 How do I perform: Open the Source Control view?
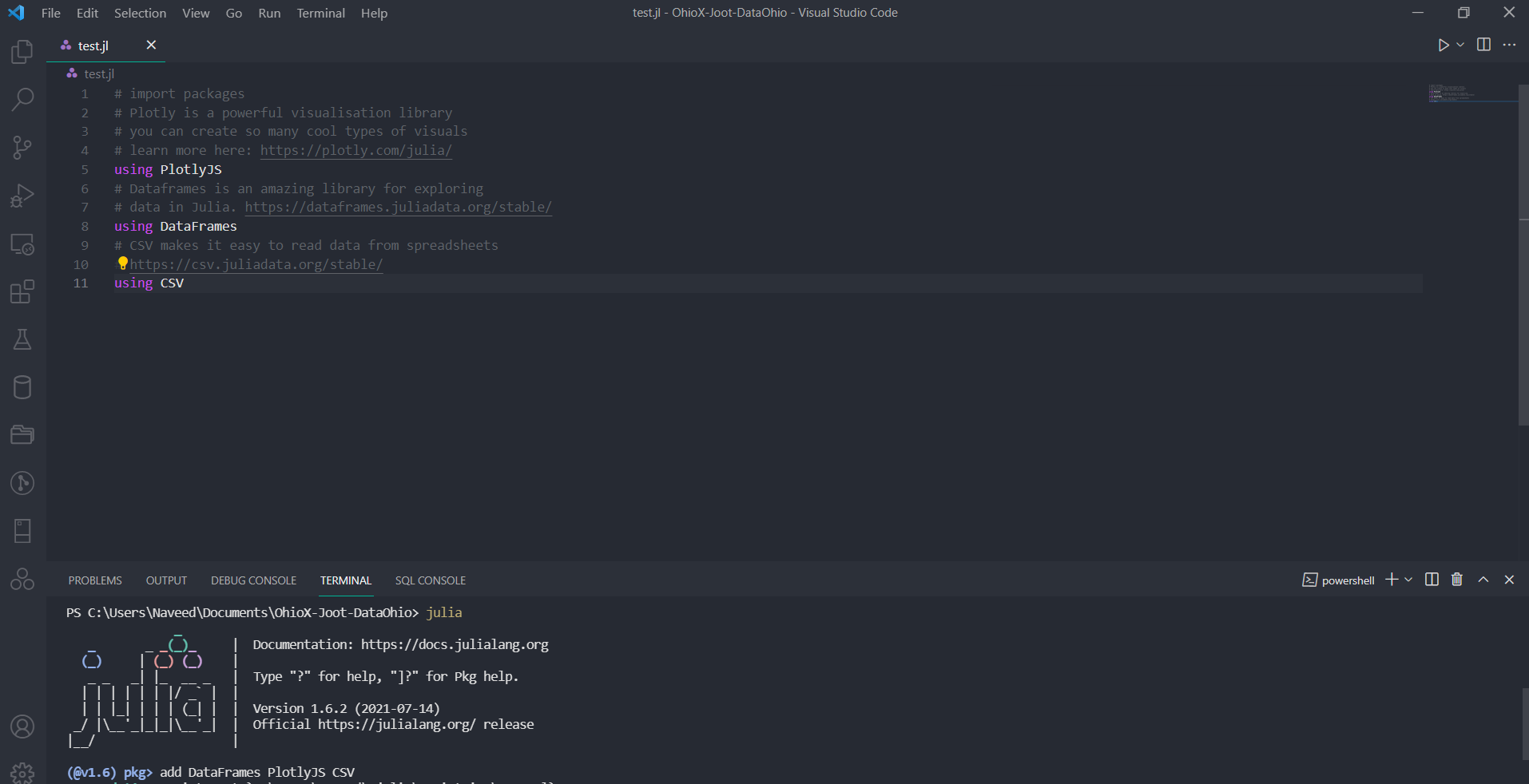[x=22, y=148]
